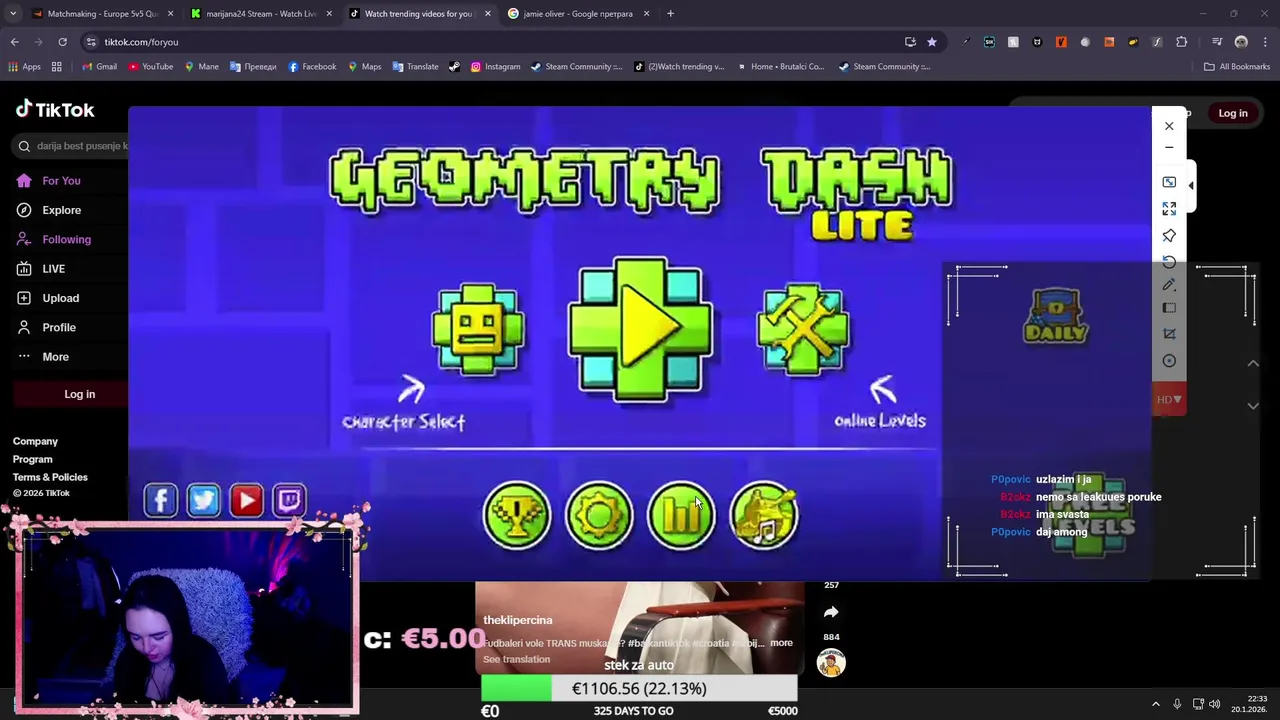The height and width of the screenshot is (720, 1280).
Task: Open the Gmail bookmark
Action: tap(100, 67)
